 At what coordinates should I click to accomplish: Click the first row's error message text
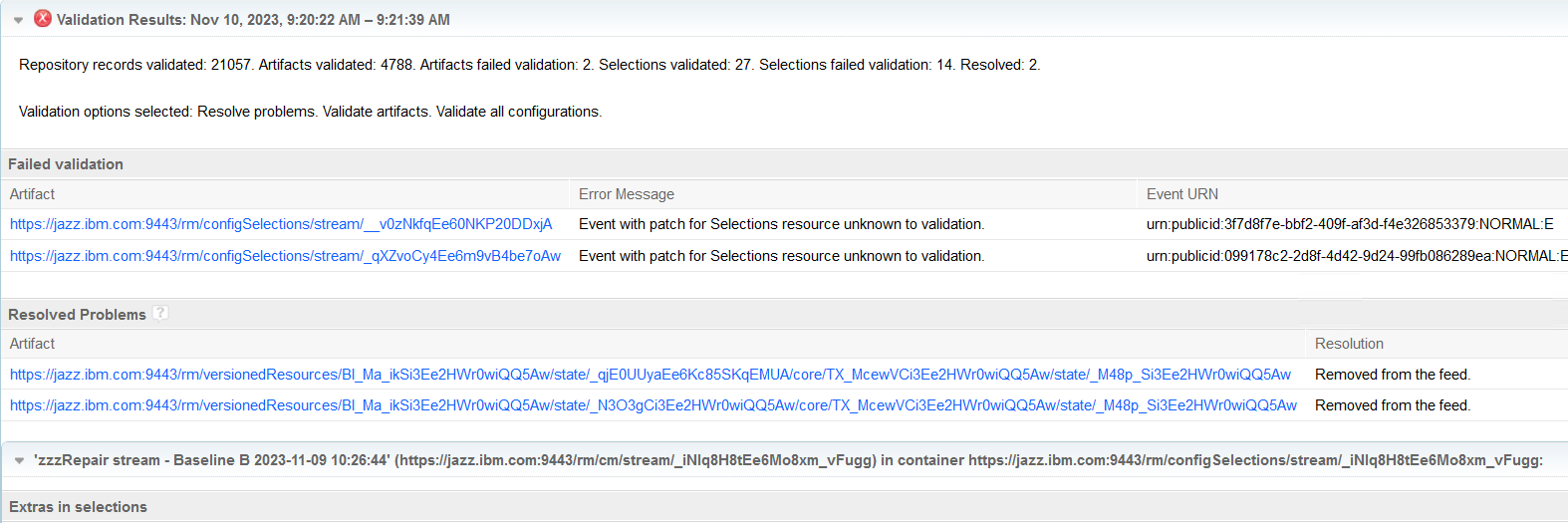tap(781, 224)
